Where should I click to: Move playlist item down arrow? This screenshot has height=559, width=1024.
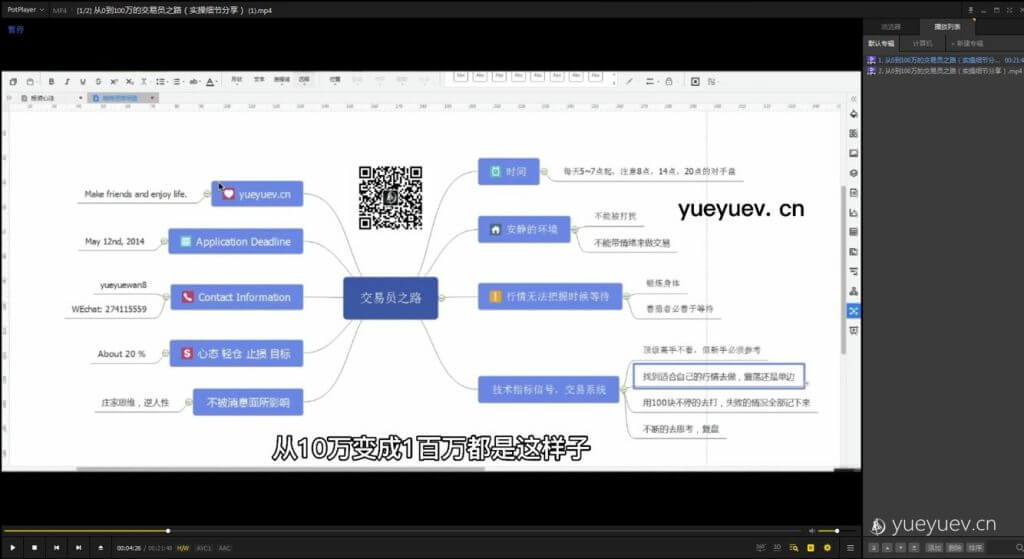pyautogui.click(x=901, y=548)
